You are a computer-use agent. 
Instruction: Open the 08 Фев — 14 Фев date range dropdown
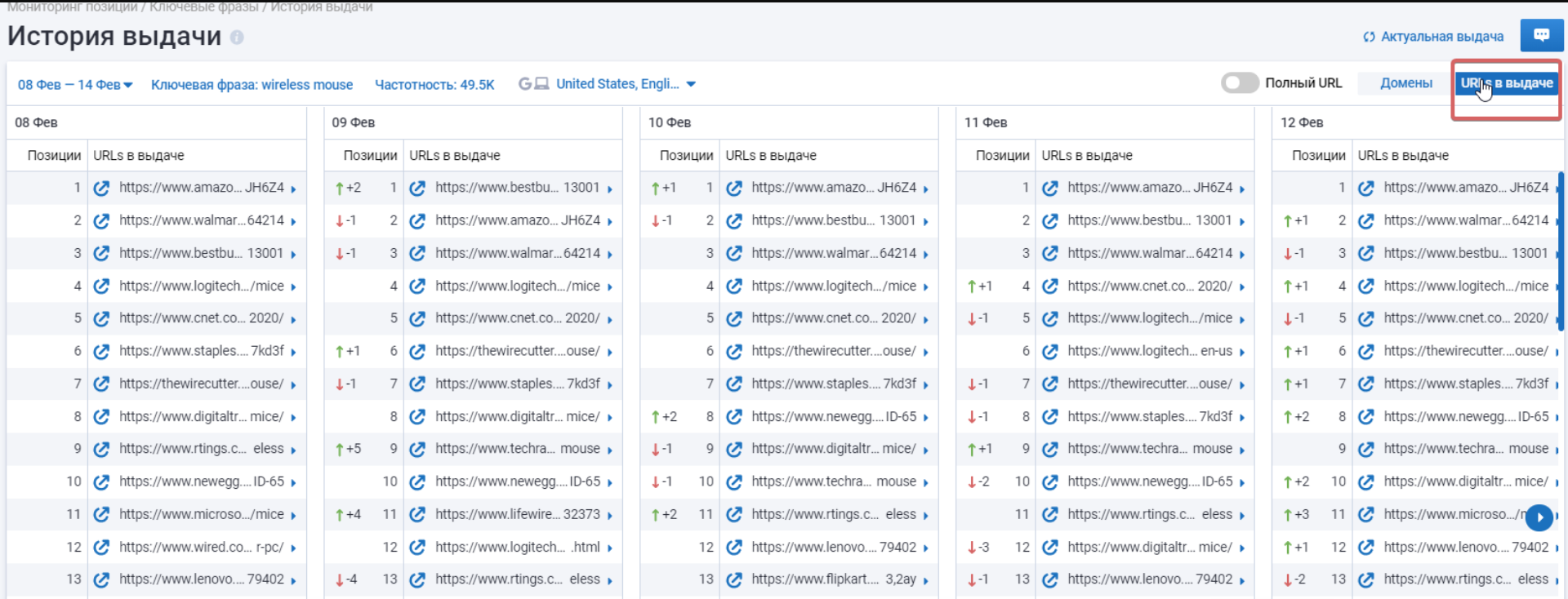tap(75, 85)
